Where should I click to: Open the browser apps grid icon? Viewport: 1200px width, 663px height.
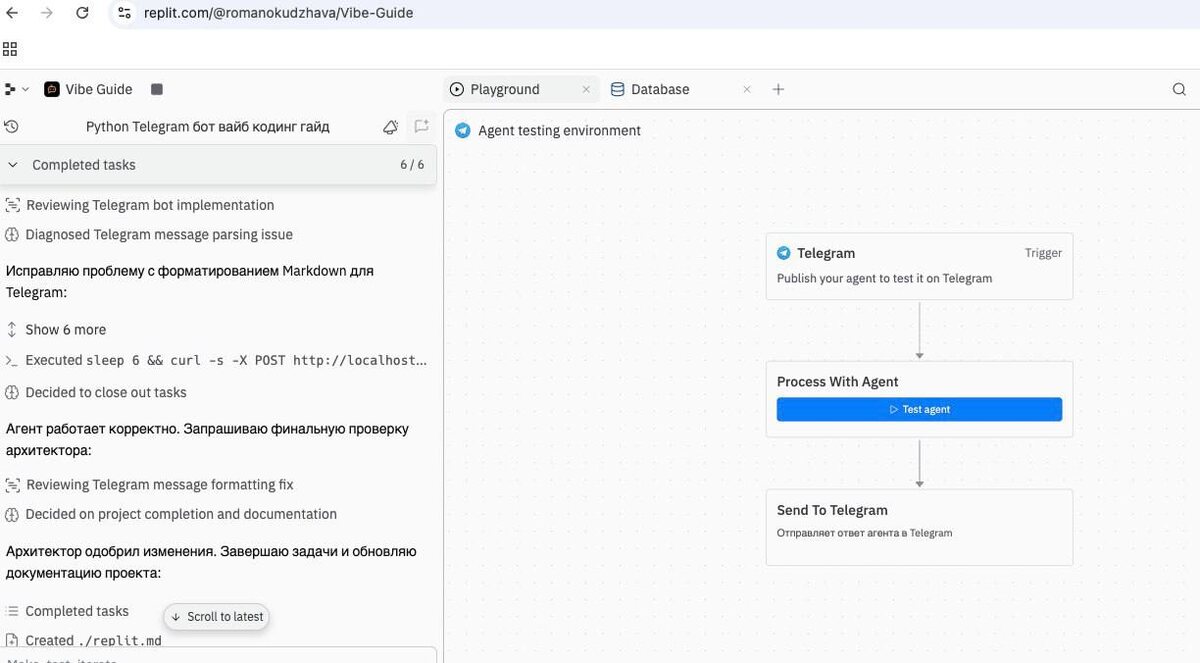point(10,49)
